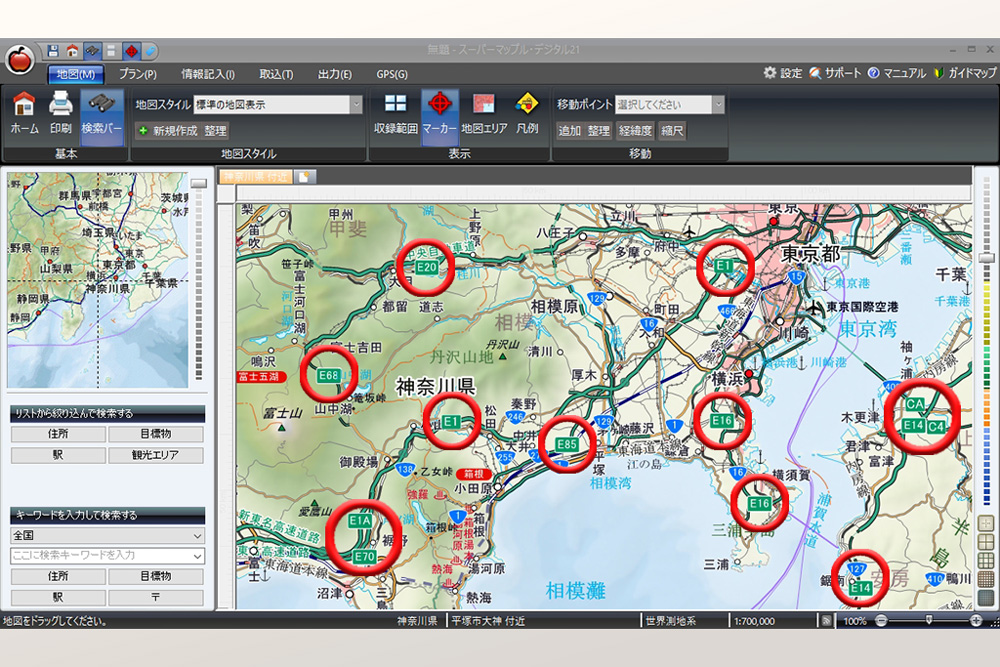This screenshot has height=667, width=1000.
Task: Open the 情報記入(I) tab
Action: [x=208, y=74]
